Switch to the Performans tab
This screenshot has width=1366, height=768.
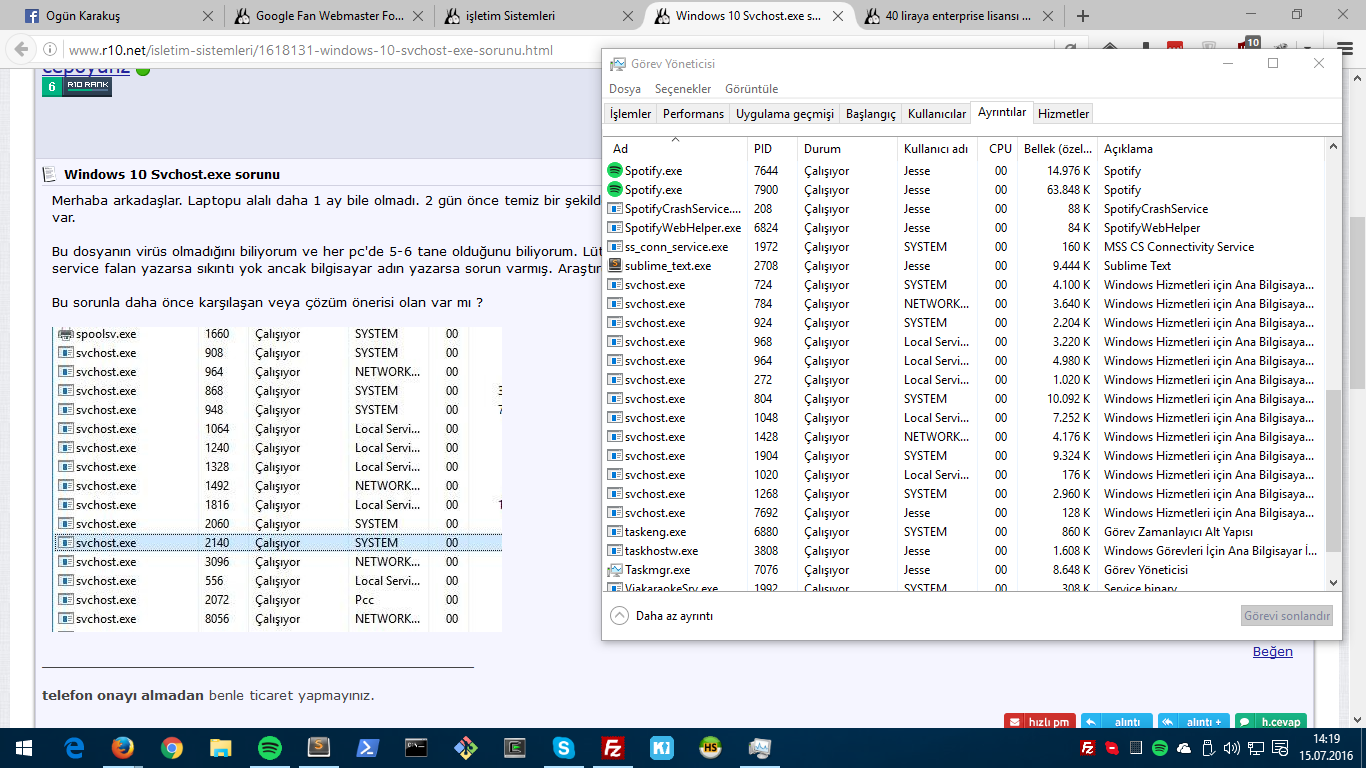point(693,114)
